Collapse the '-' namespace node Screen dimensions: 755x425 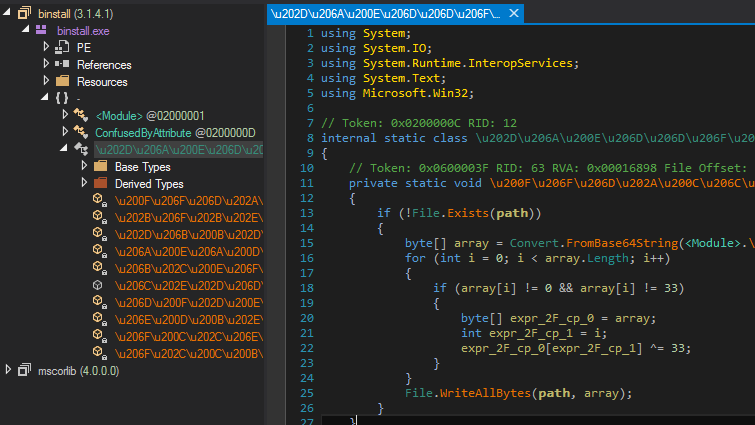tap(44, 97)
